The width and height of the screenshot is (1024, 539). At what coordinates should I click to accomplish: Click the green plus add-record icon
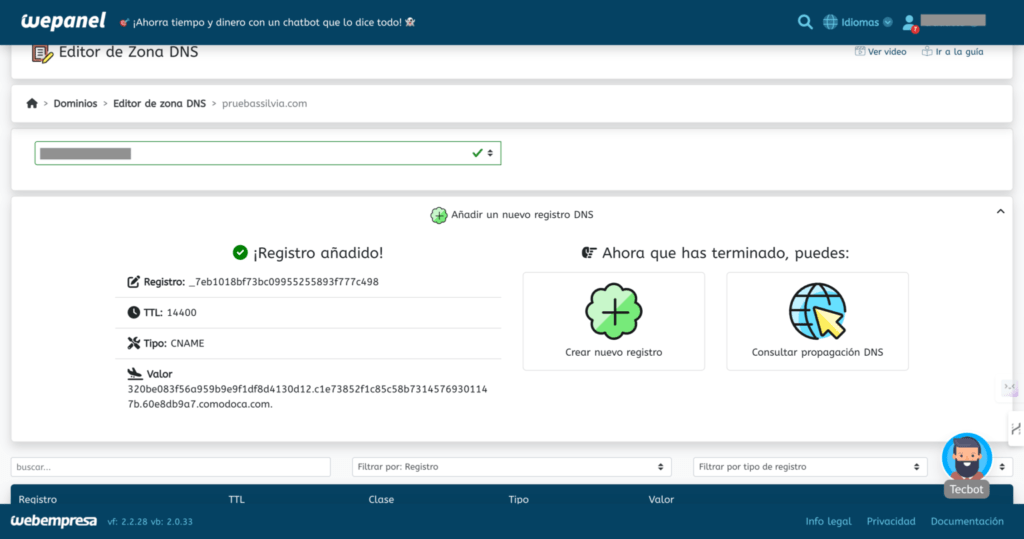[438, 215]
